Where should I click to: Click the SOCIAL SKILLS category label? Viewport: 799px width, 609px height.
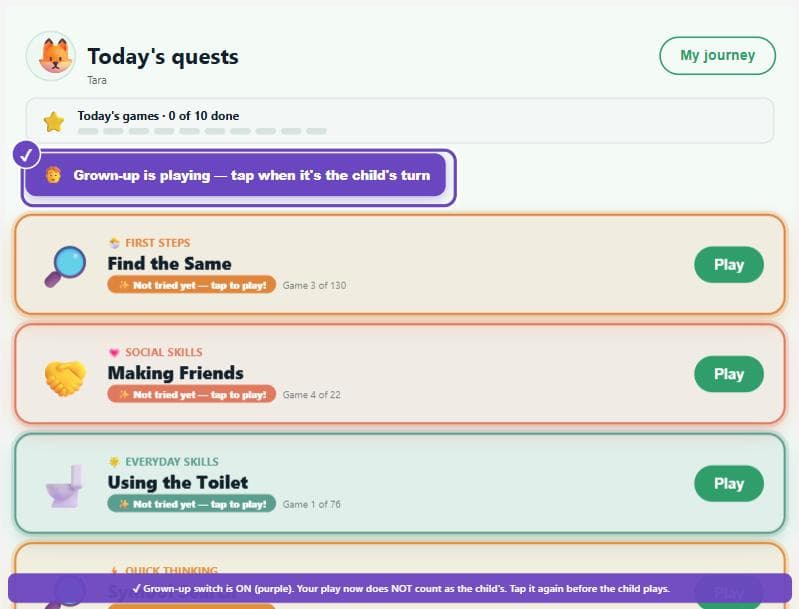[x=164, y=352]
